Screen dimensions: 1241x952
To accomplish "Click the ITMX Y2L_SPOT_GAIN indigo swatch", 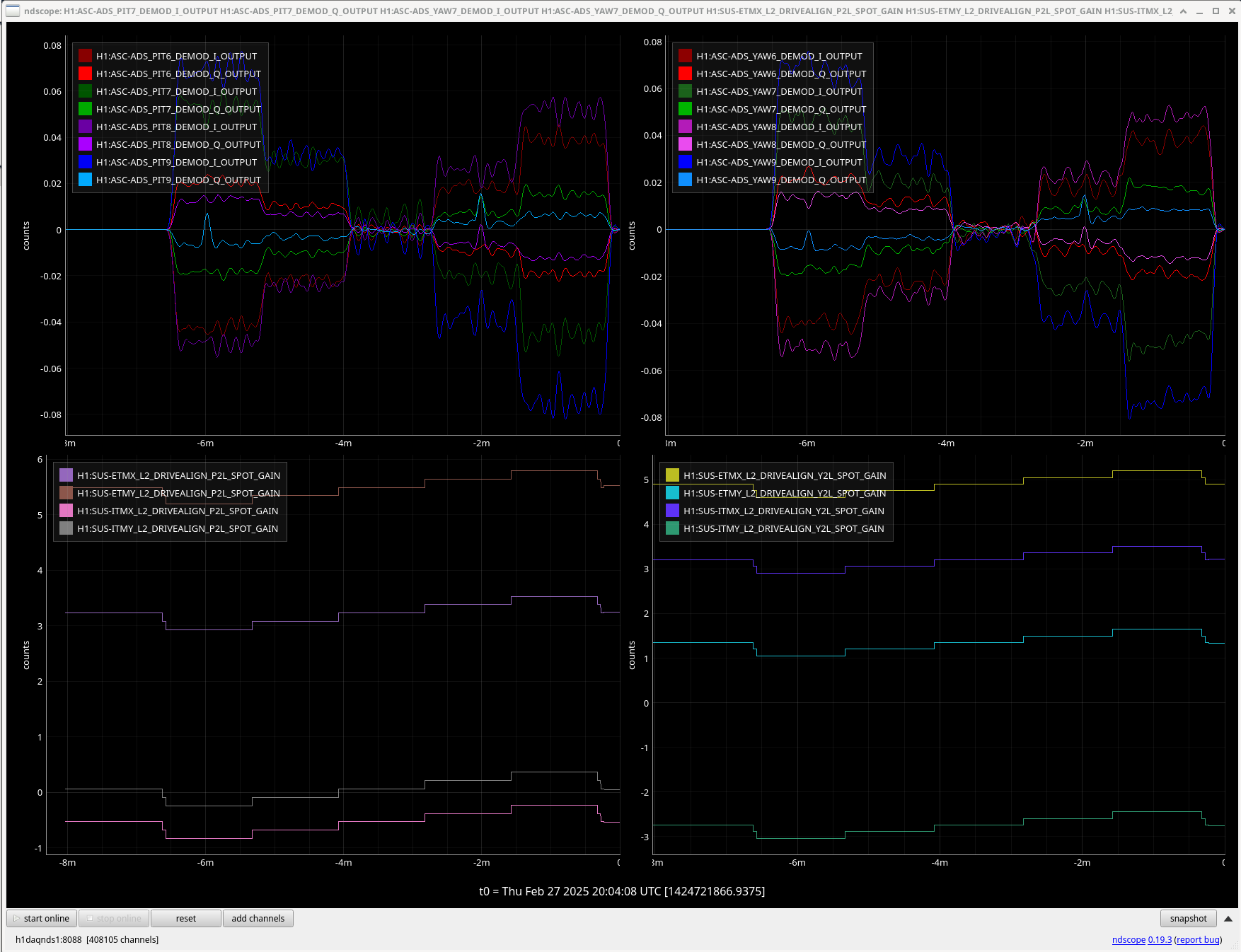I will (x=672, y=511).
